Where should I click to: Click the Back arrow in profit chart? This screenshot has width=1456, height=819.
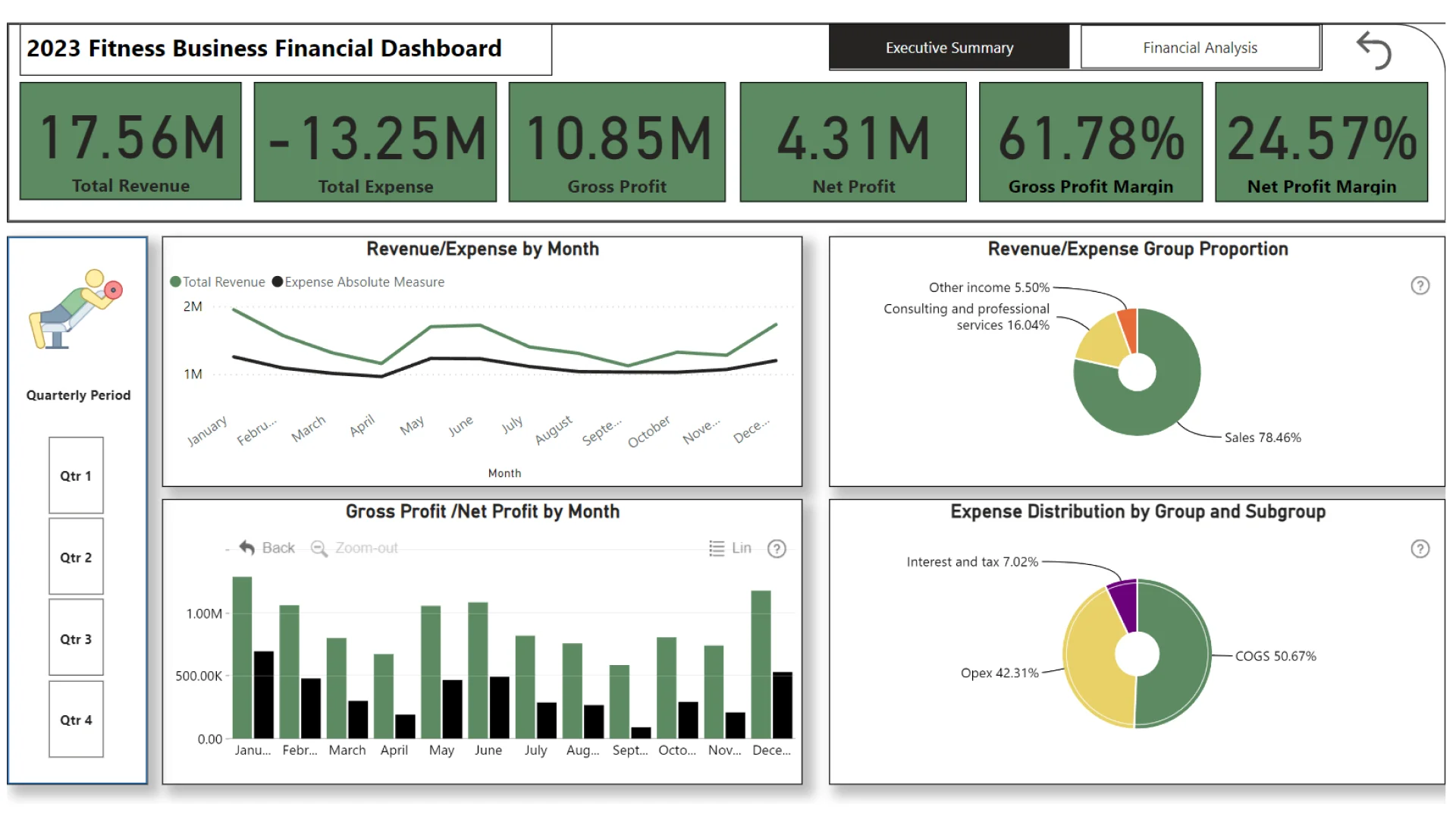(247, 548)
